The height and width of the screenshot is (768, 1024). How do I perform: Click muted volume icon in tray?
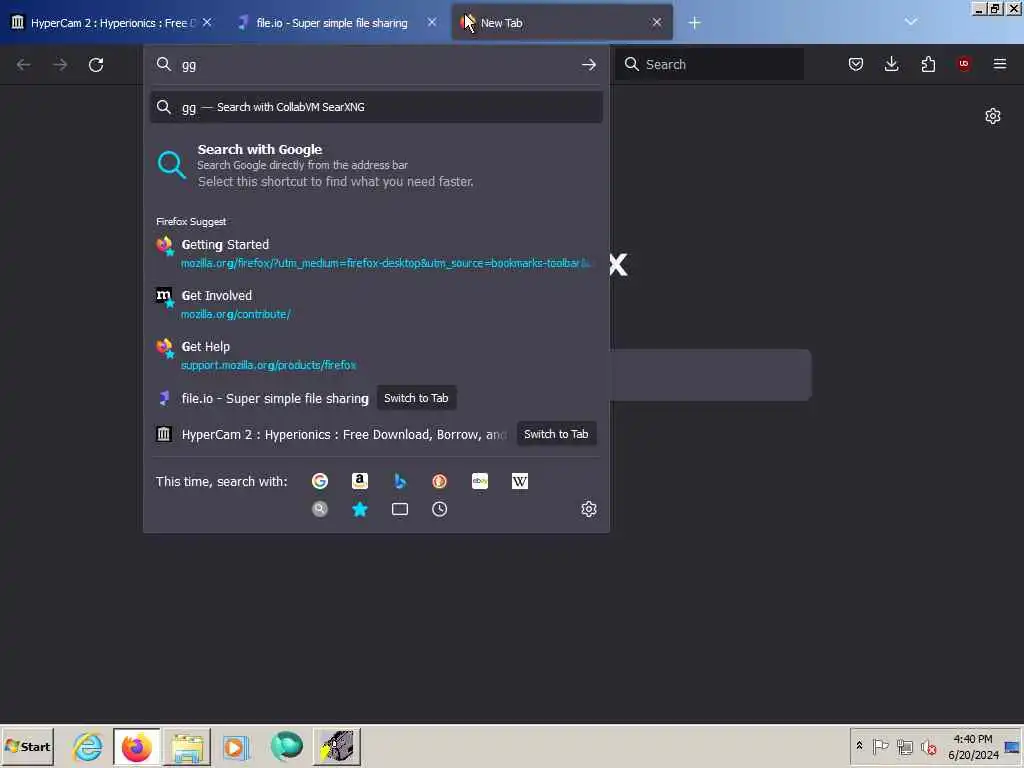(928, 746)
